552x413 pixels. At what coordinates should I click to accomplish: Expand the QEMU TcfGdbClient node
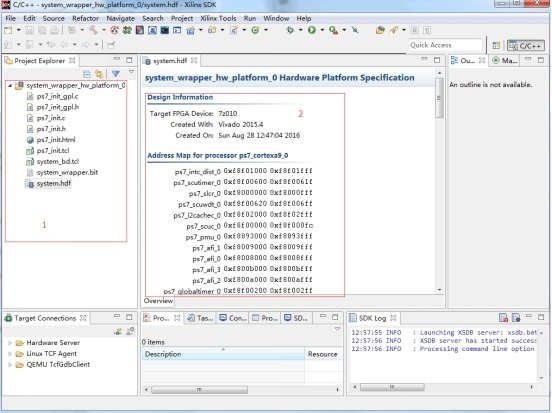click(10, 364)
